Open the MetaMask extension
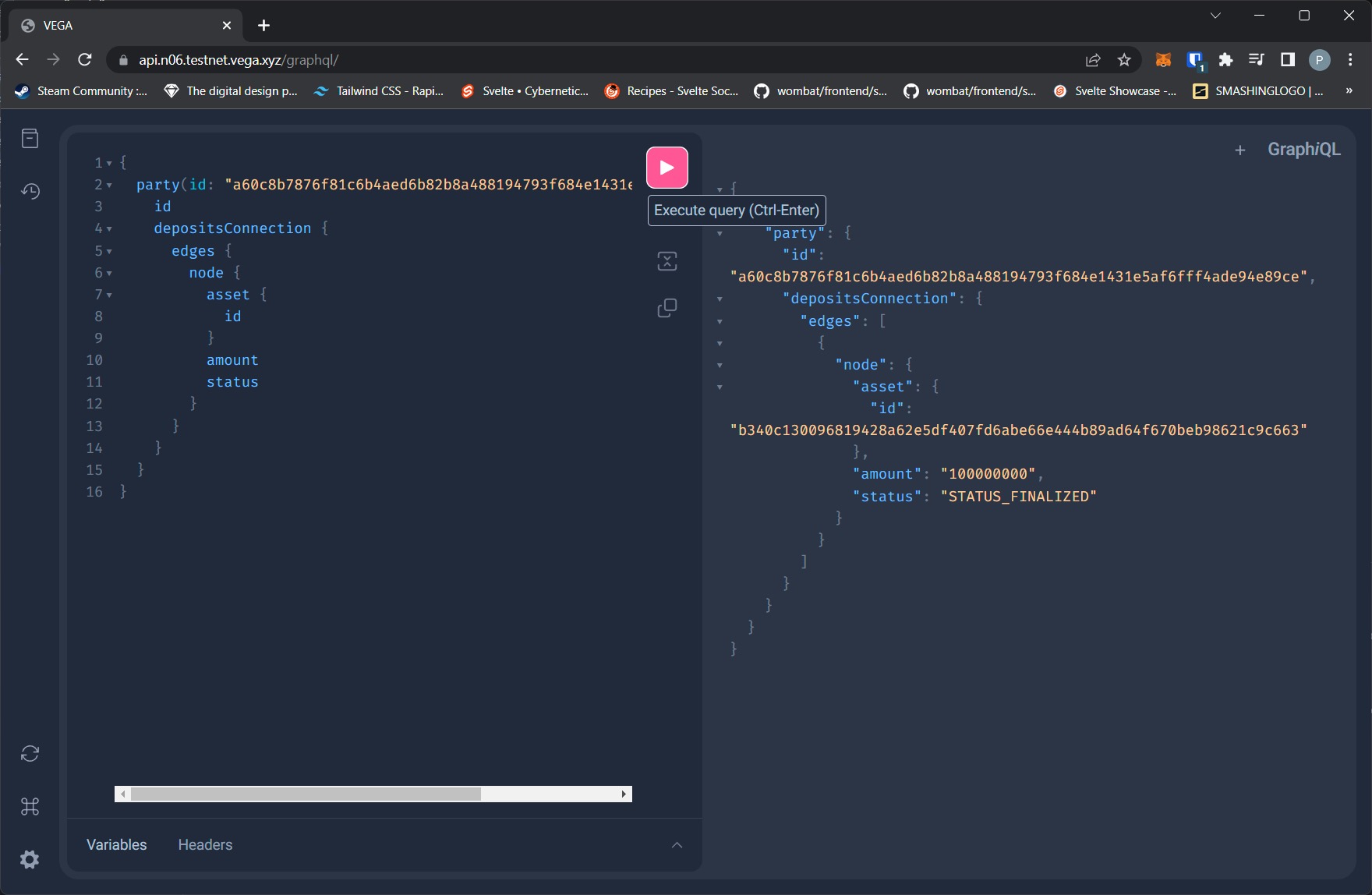The height and width of the screenshot is (895, 1372). [1163, 59]
